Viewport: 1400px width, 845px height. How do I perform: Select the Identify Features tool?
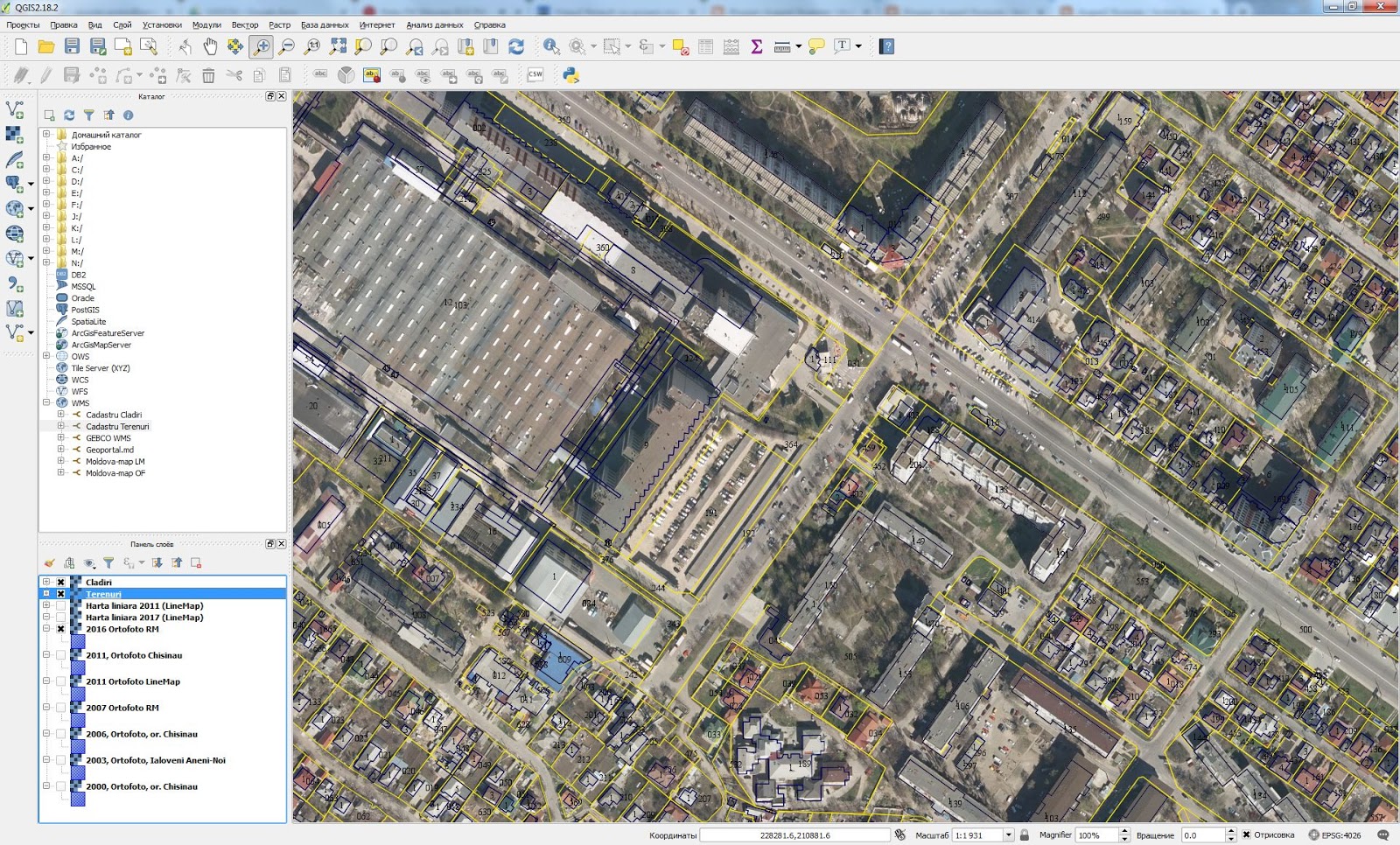pyautogui.click(x=551, y=46)
